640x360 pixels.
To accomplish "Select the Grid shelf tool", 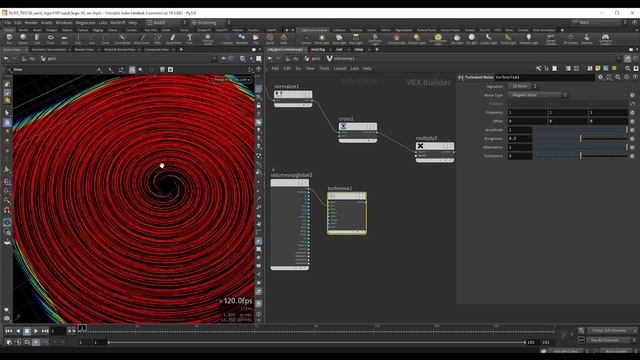I will (64, 39).
